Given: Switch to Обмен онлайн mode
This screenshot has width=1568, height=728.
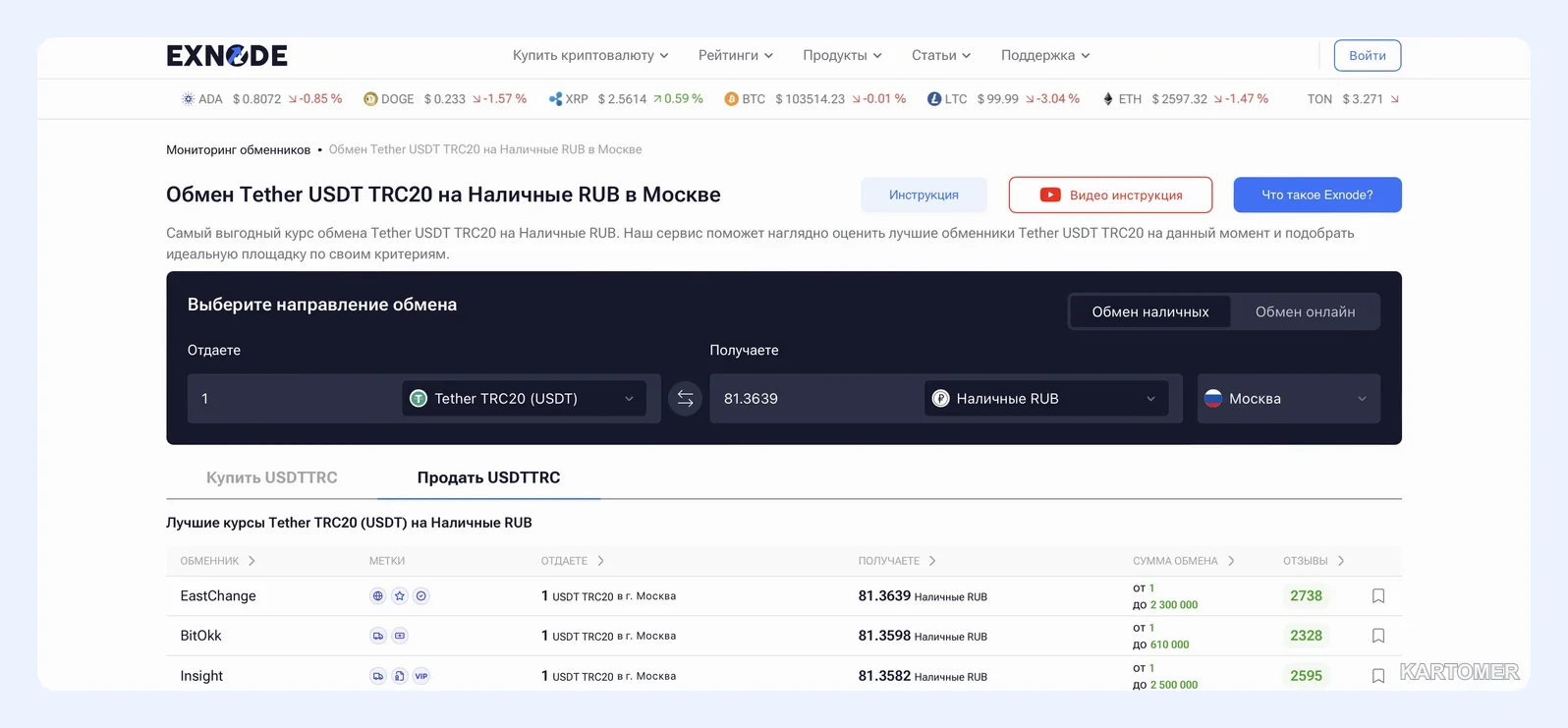Looking at the screenshot, I should 1305,311.
